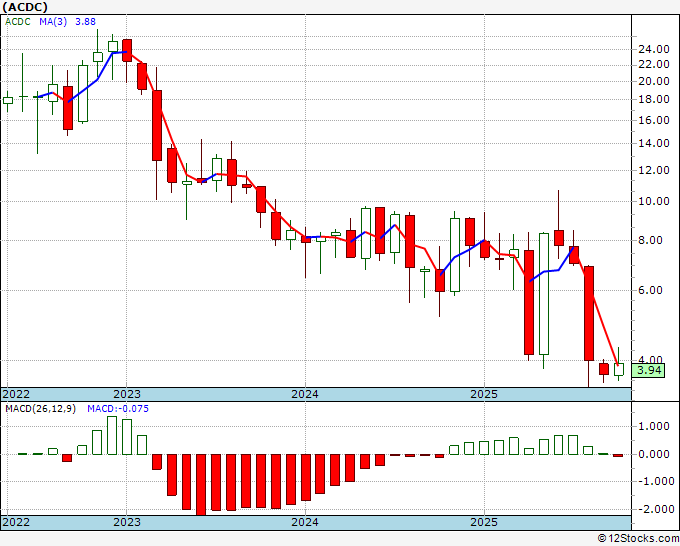680x546 pixels.
Task: Click the 2023 label on price chart axis
Action: pos(127,394)
